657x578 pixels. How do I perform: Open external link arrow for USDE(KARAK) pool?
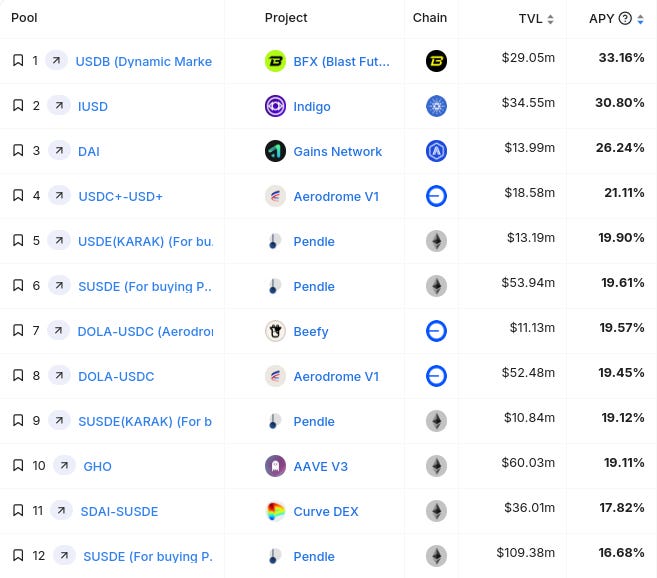click(x=59, y=240)
